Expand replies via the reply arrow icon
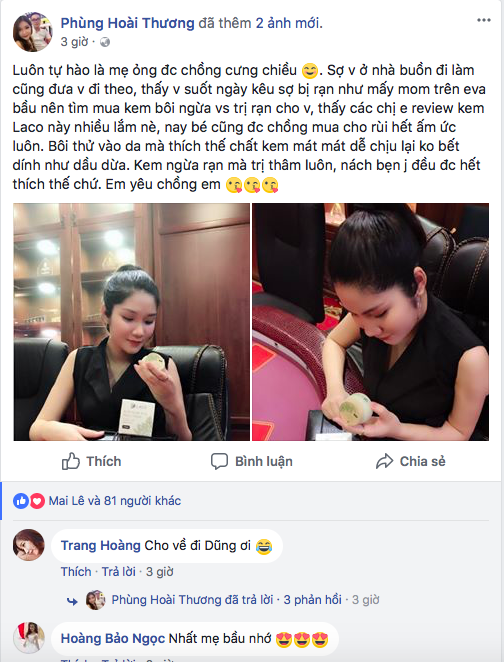Screen dimensions: 504x662 [72, 601]
